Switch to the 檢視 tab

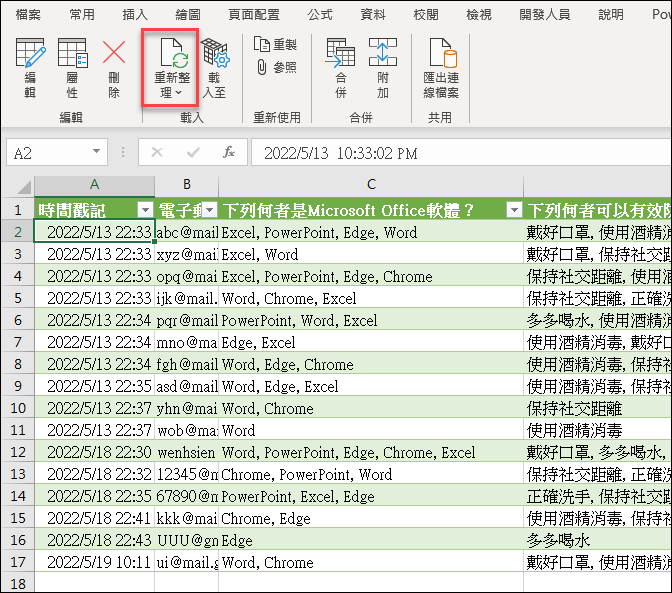[x=479, y=15]
